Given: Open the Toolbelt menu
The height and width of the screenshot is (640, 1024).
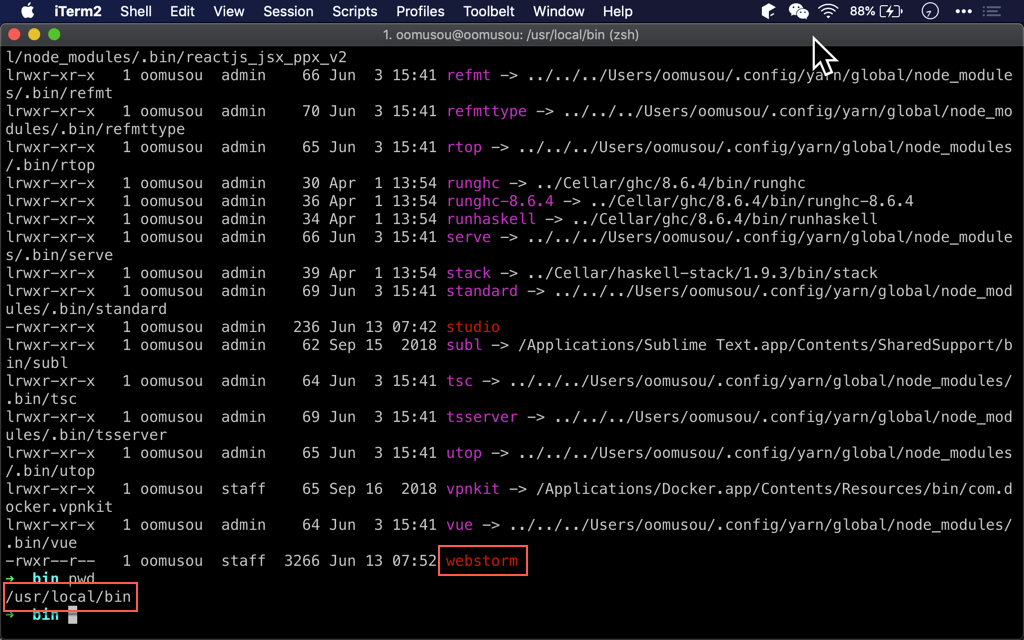Looking at the screenshot, I should pos(489,11).
